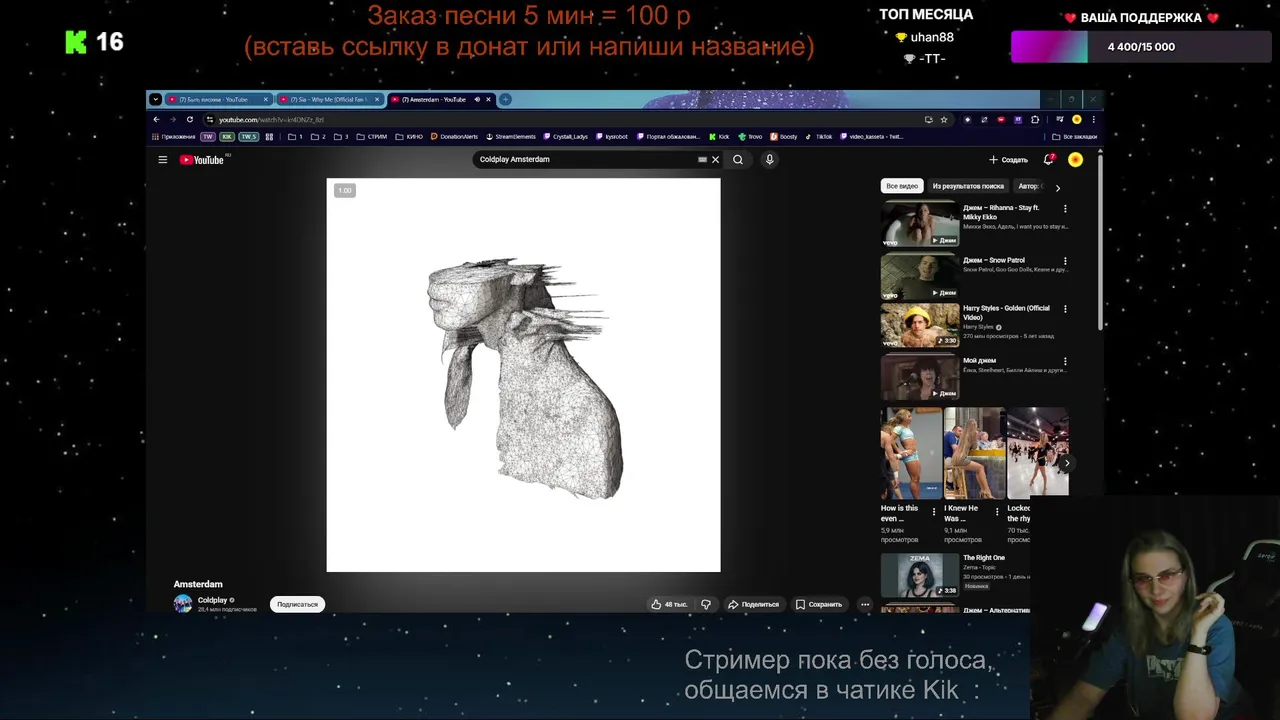Screen dimensions: 1280x720
Task: Open the How is this even Shorts thumbnail
Action: (911, 453)
